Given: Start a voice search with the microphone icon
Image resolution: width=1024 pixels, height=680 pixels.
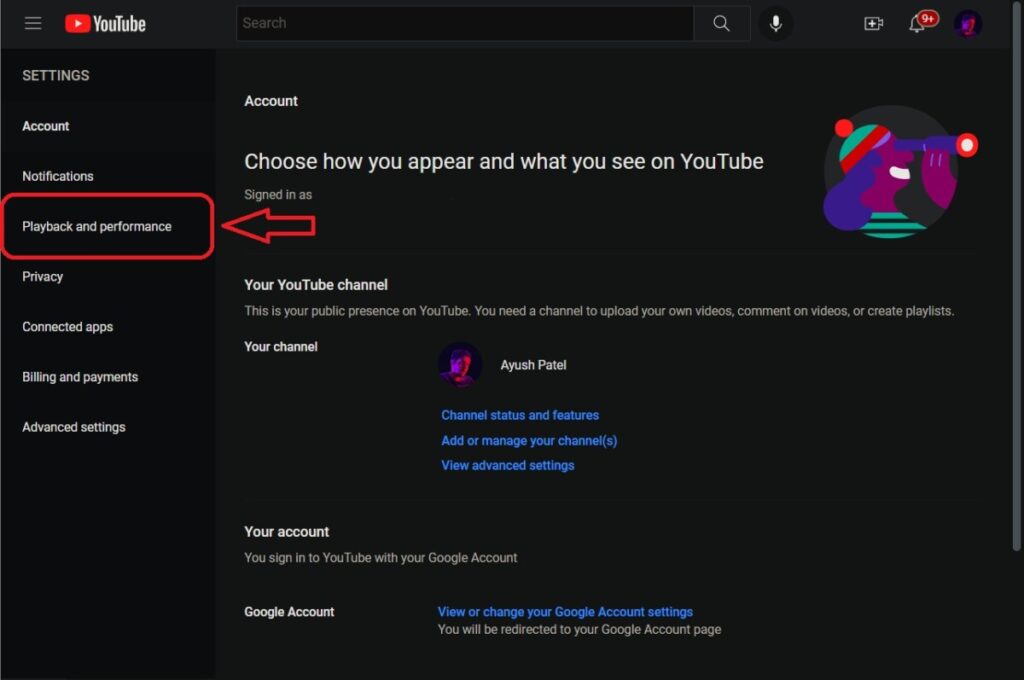Looking at the screenshot, I should click(776, 23).
